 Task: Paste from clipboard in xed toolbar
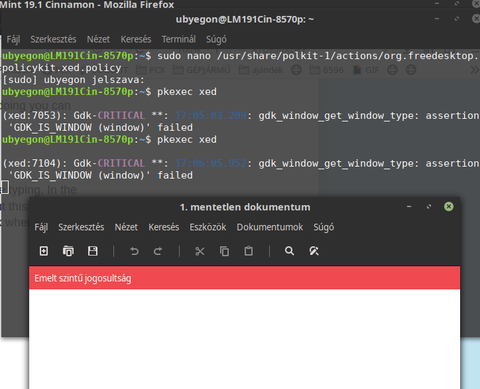[249, 251]
